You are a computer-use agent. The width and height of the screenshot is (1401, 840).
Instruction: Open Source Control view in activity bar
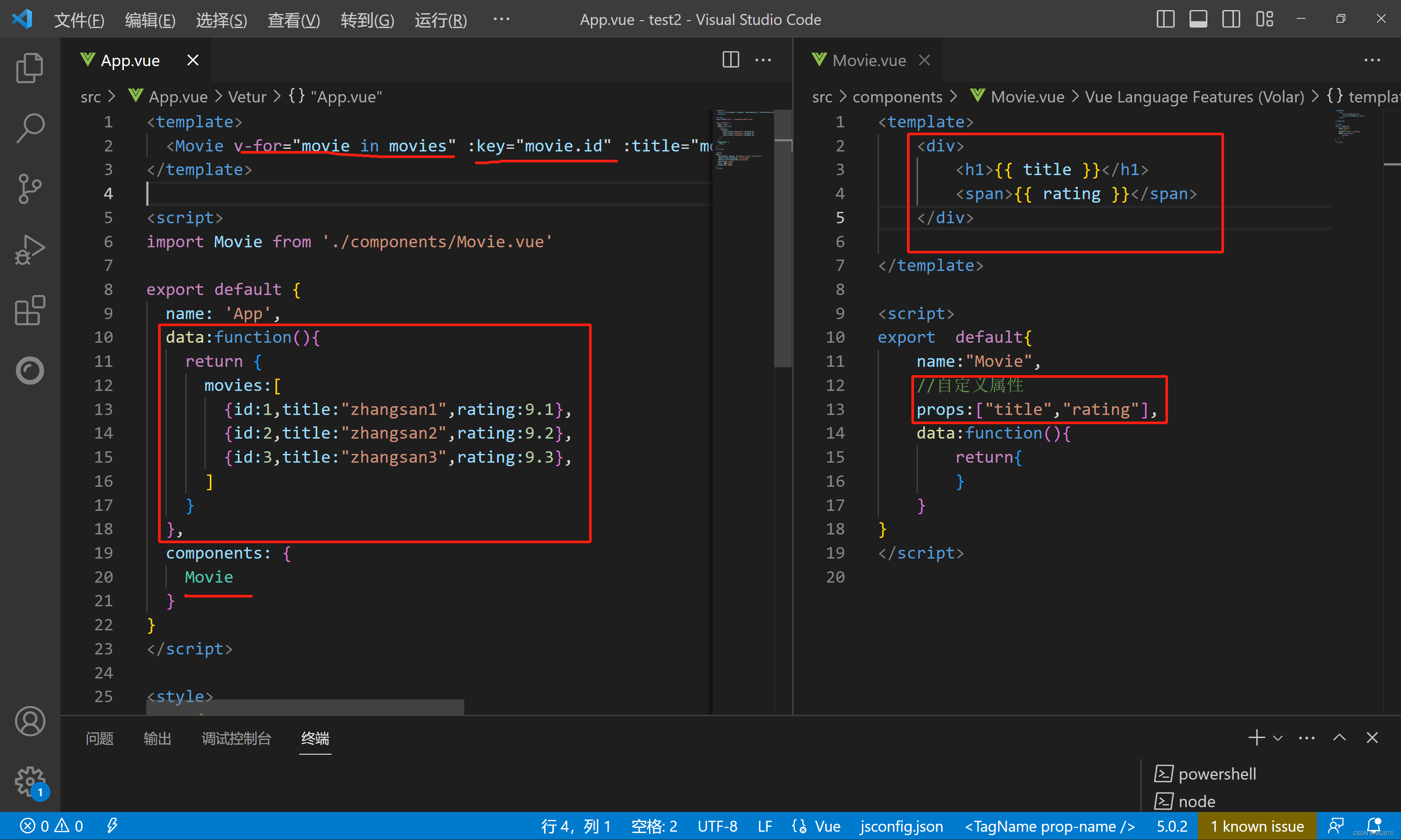[x=29, y=189]
